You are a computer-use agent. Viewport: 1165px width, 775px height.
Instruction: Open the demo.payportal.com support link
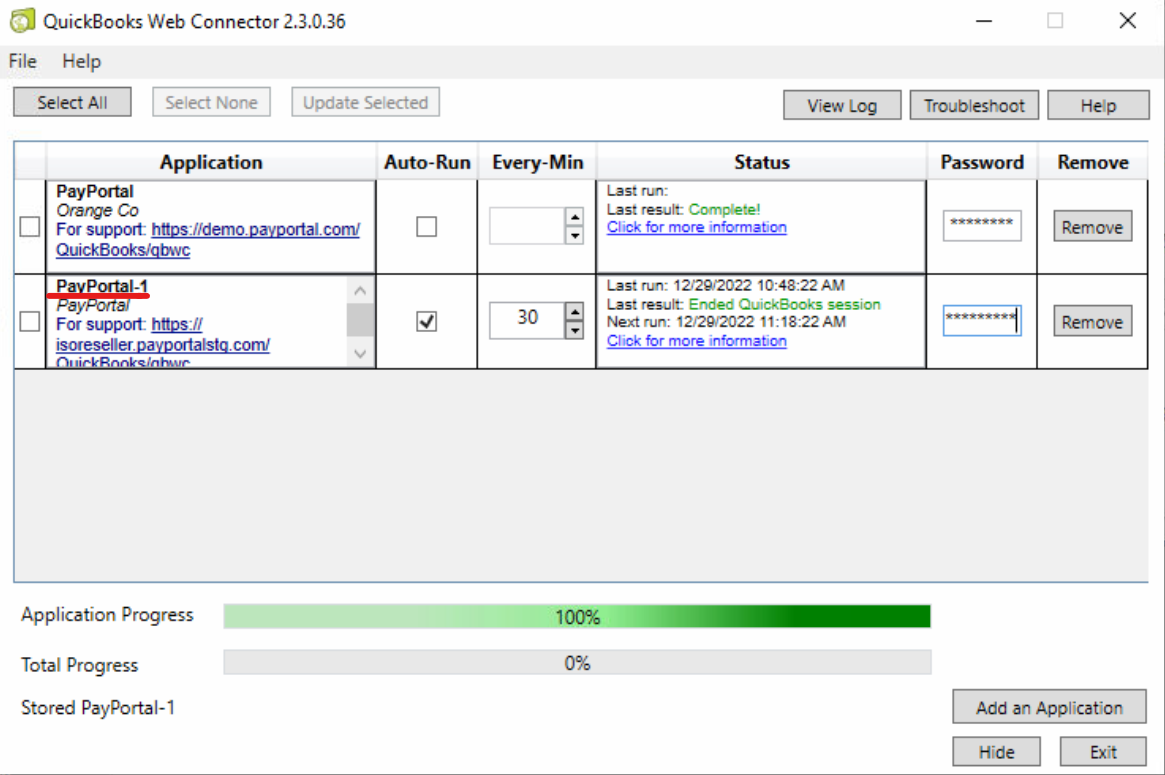255,230
